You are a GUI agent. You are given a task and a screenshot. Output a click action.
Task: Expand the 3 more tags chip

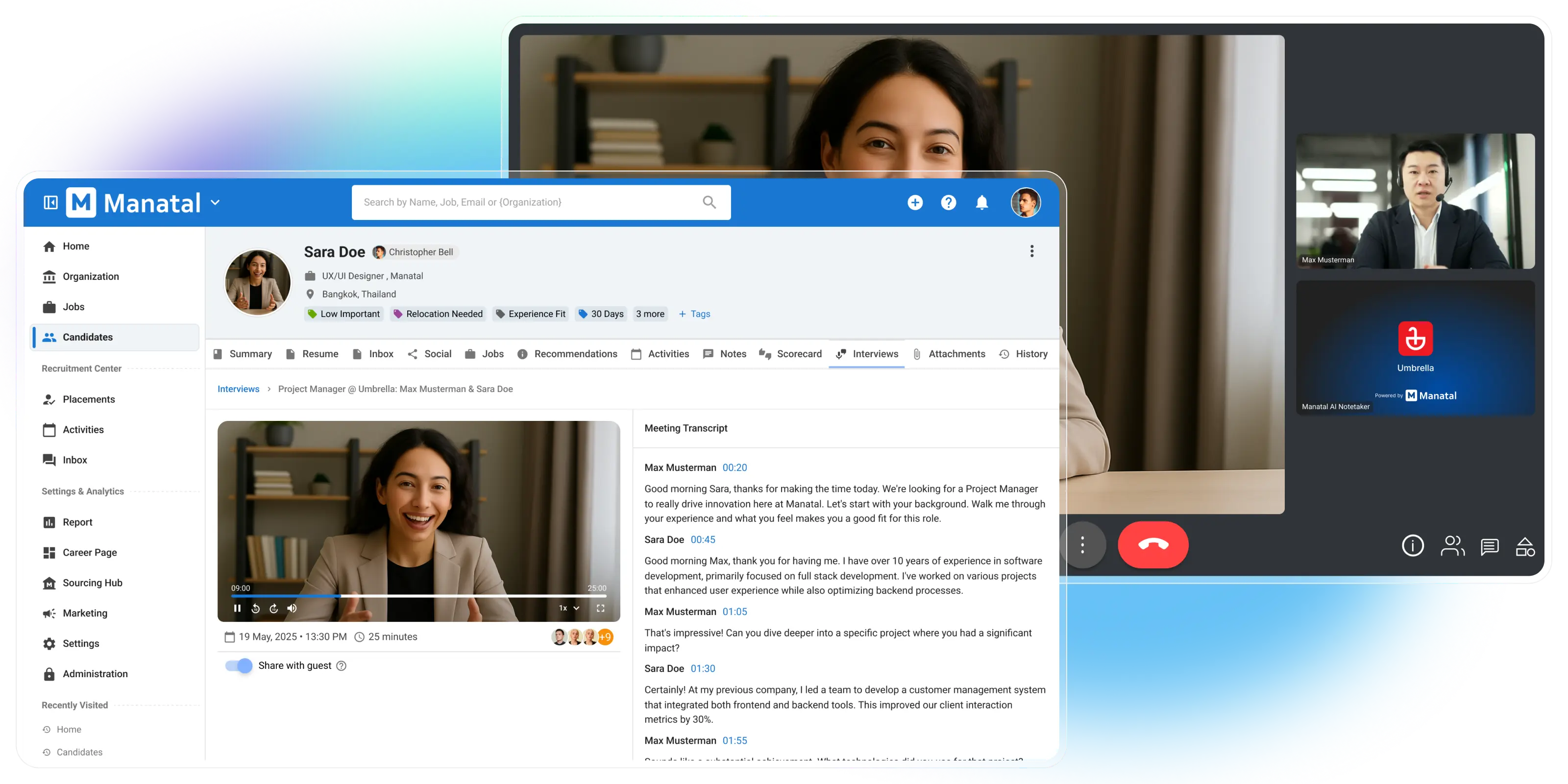[x=650, y=314]
